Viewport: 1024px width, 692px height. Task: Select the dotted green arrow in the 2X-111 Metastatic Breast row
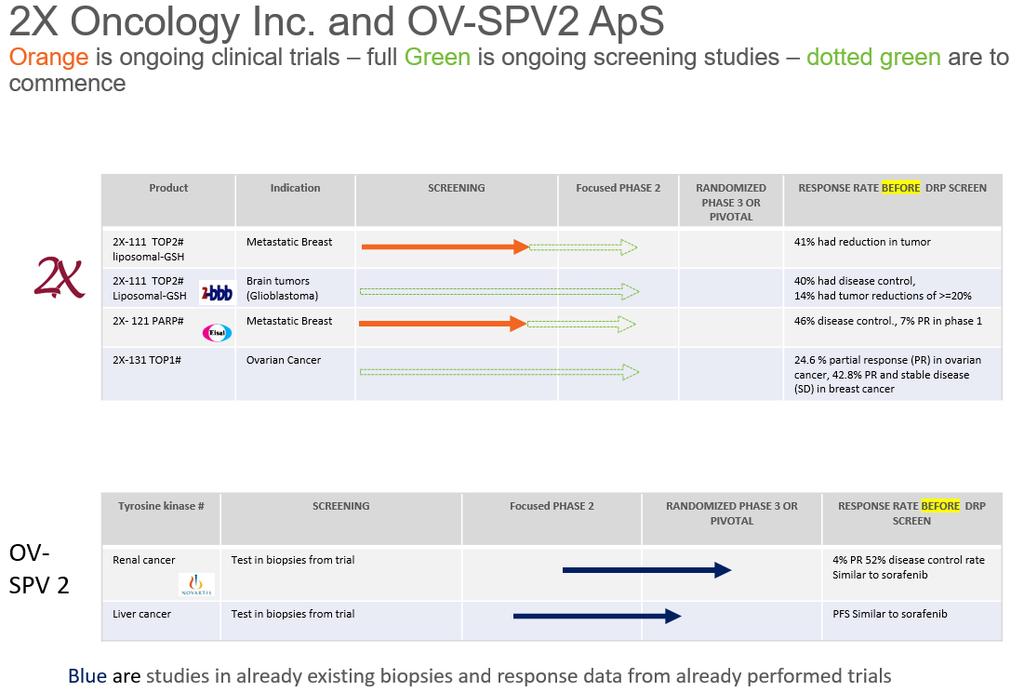pyautogui.click(x=583, y=247)
